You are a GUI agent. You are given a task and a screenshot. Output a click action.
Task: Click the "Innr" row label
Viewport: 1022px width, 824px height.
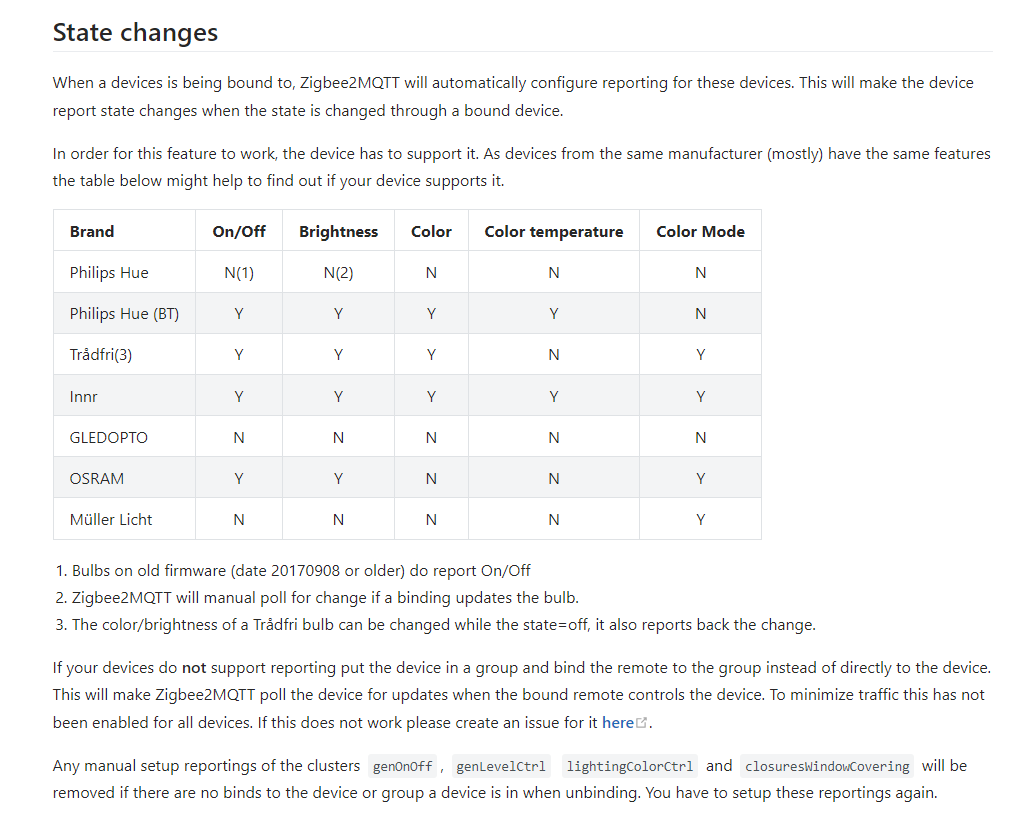tap(84, 397)
